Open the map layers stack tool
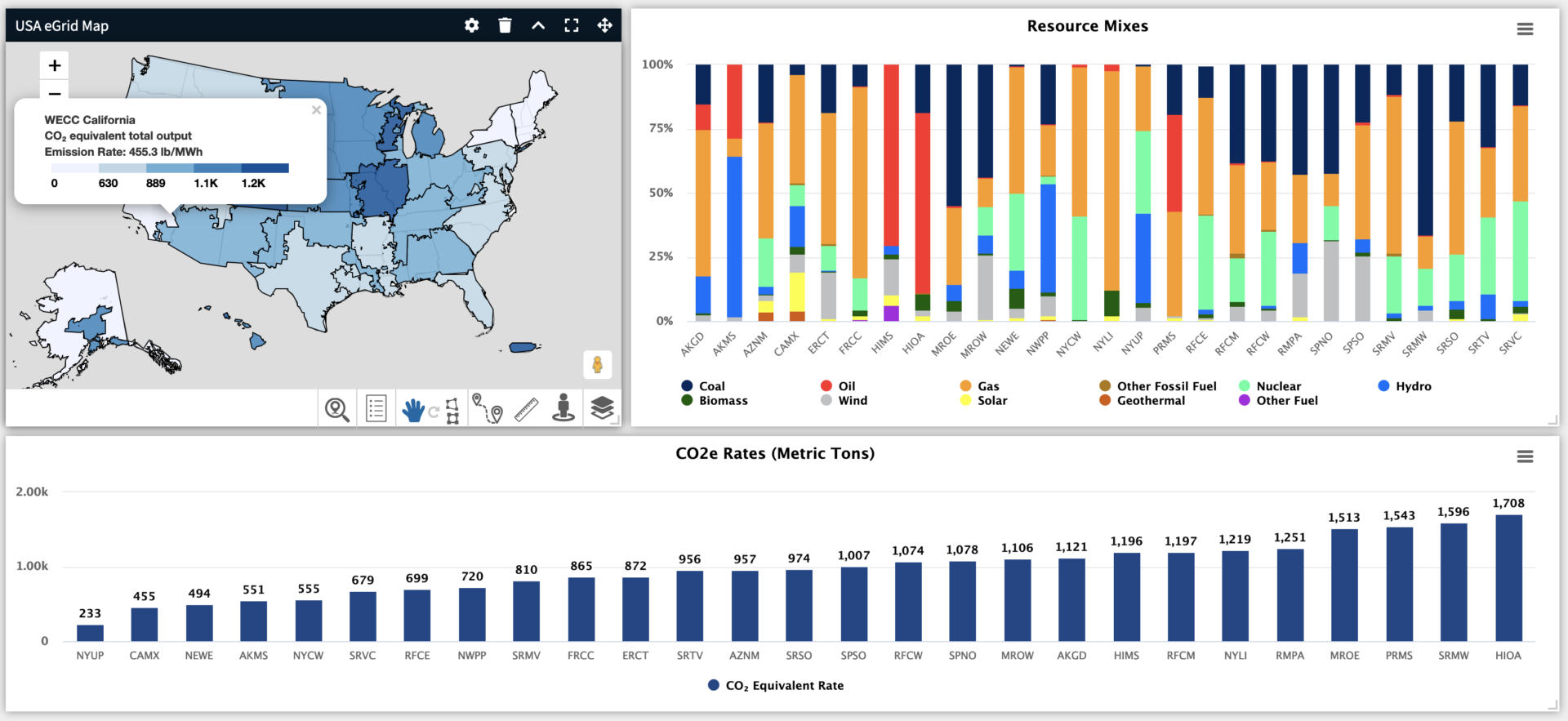The width and height of the screenshot is (1568, 721). [602, 408]
